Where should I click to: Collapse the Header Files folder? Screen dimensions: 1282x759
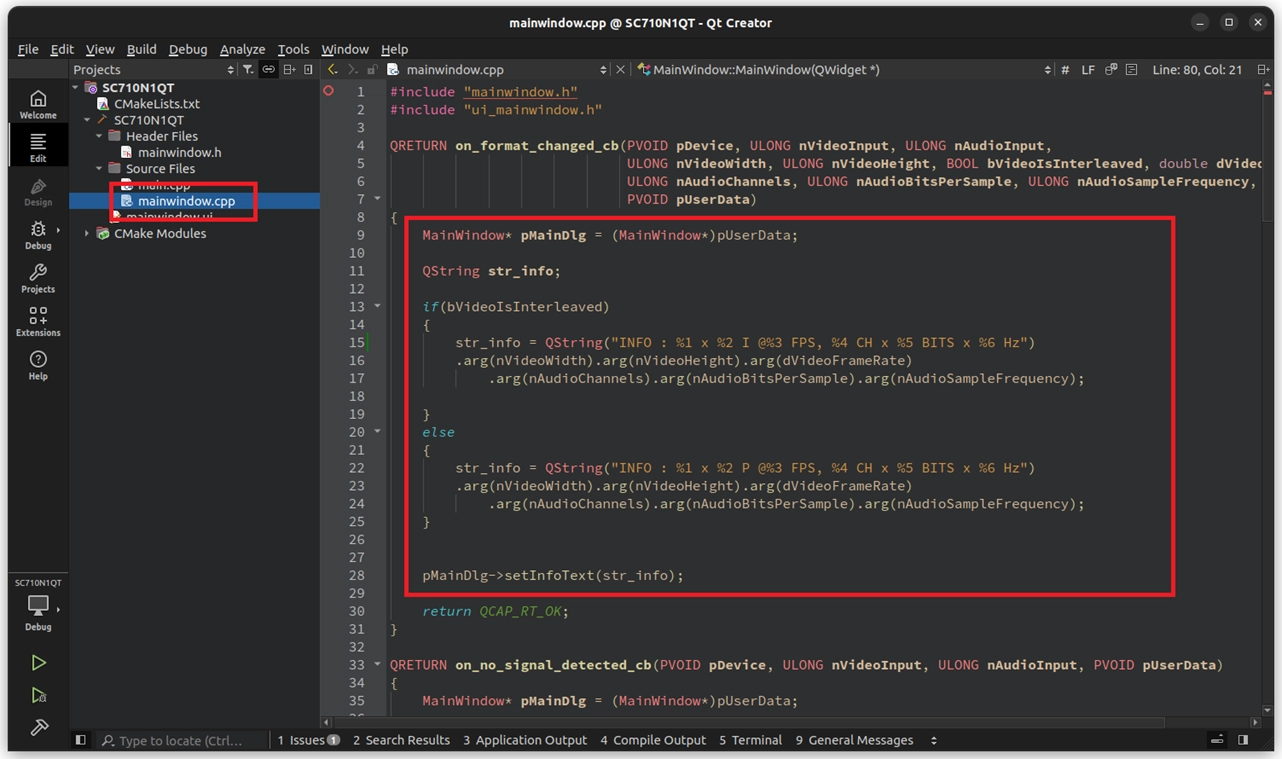point(99,136)
